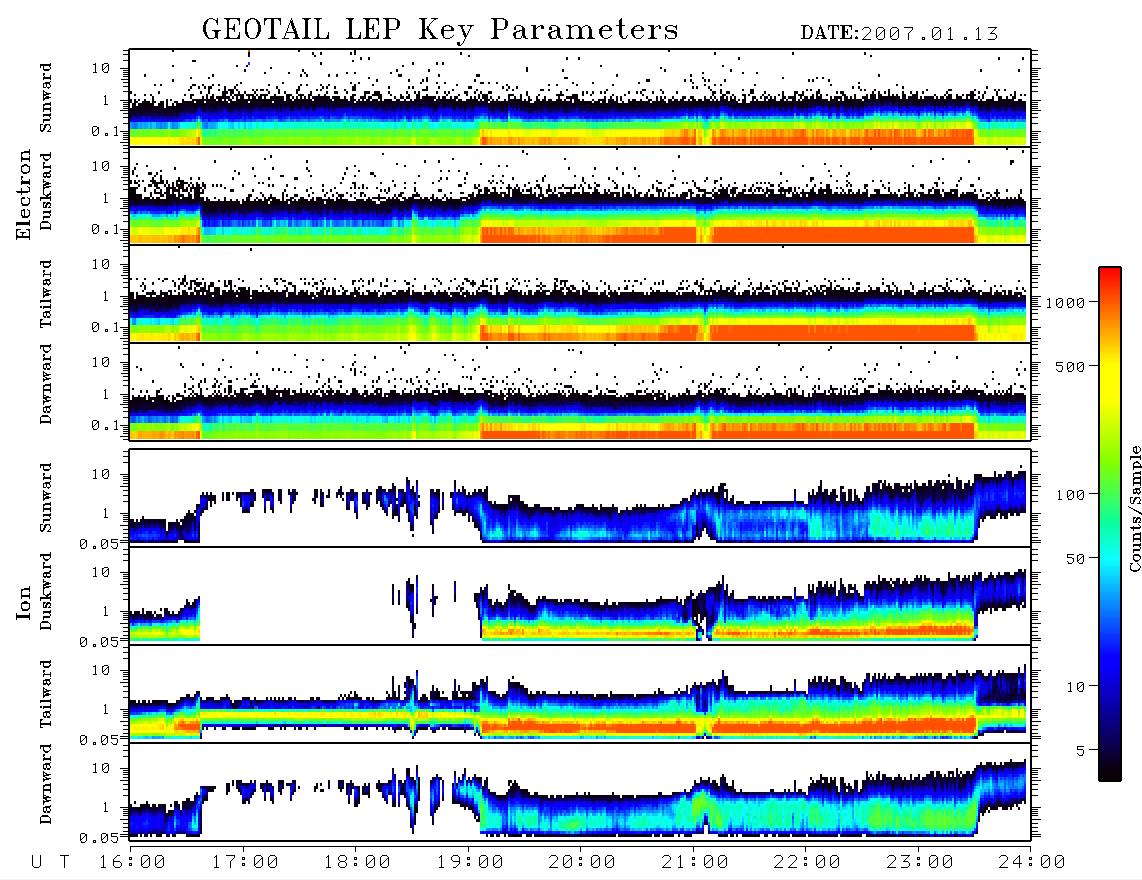Viewport: 1142px width, 880px height.
Task: Select the Electron 'Sunward' panel label
Action: pyautogui.click(x=46, y=98)
